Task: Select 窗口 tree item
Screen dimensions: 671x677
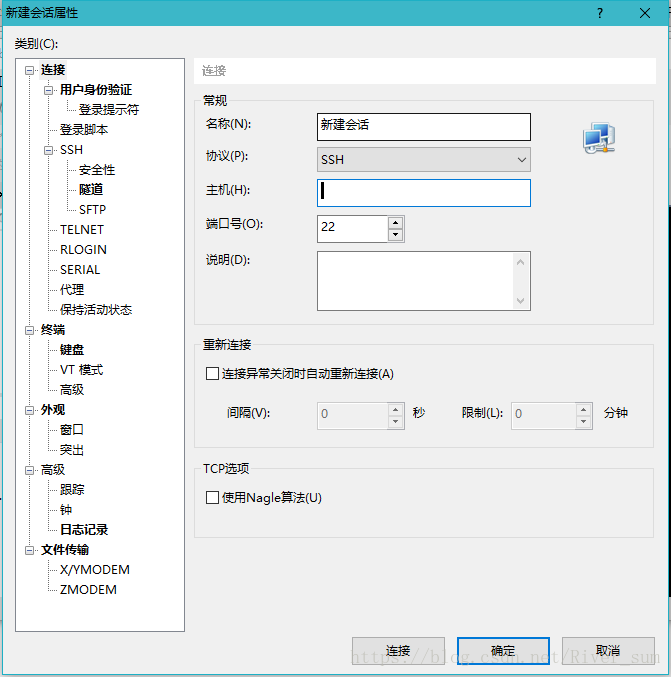Action: (72, 430)
